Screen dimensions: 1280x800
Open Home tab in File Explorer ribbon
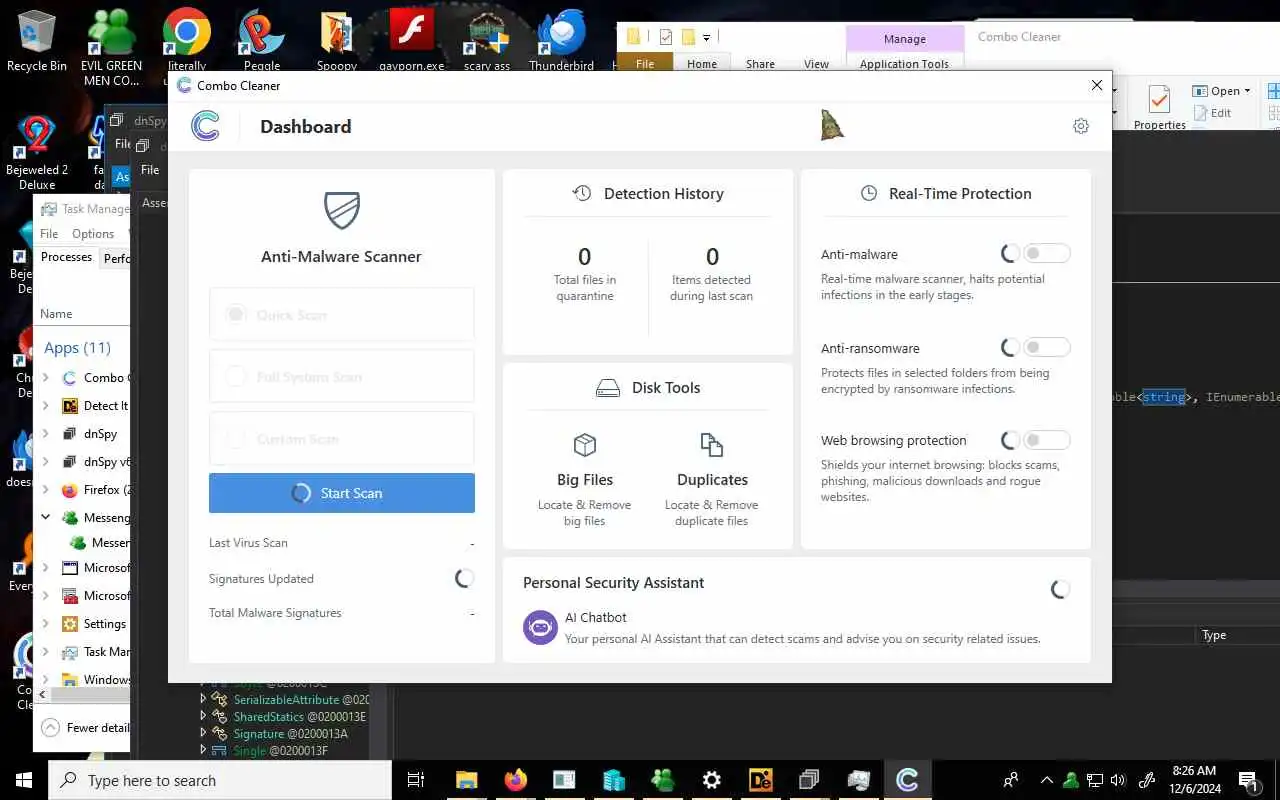click(701, 64)
